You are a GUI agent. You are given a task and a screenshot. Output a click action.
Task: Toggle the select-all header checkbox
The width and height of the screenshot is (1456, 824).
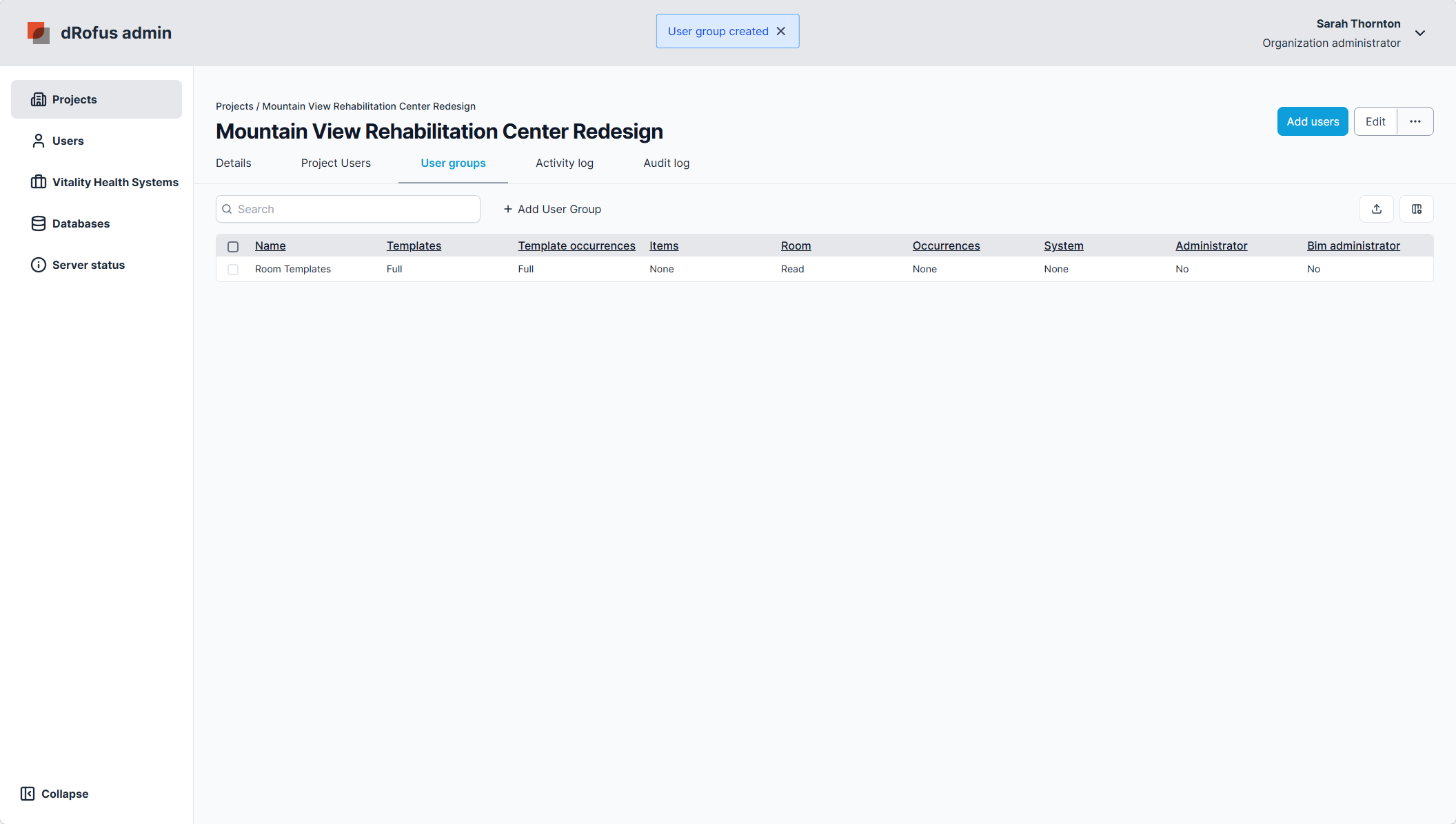233,246
